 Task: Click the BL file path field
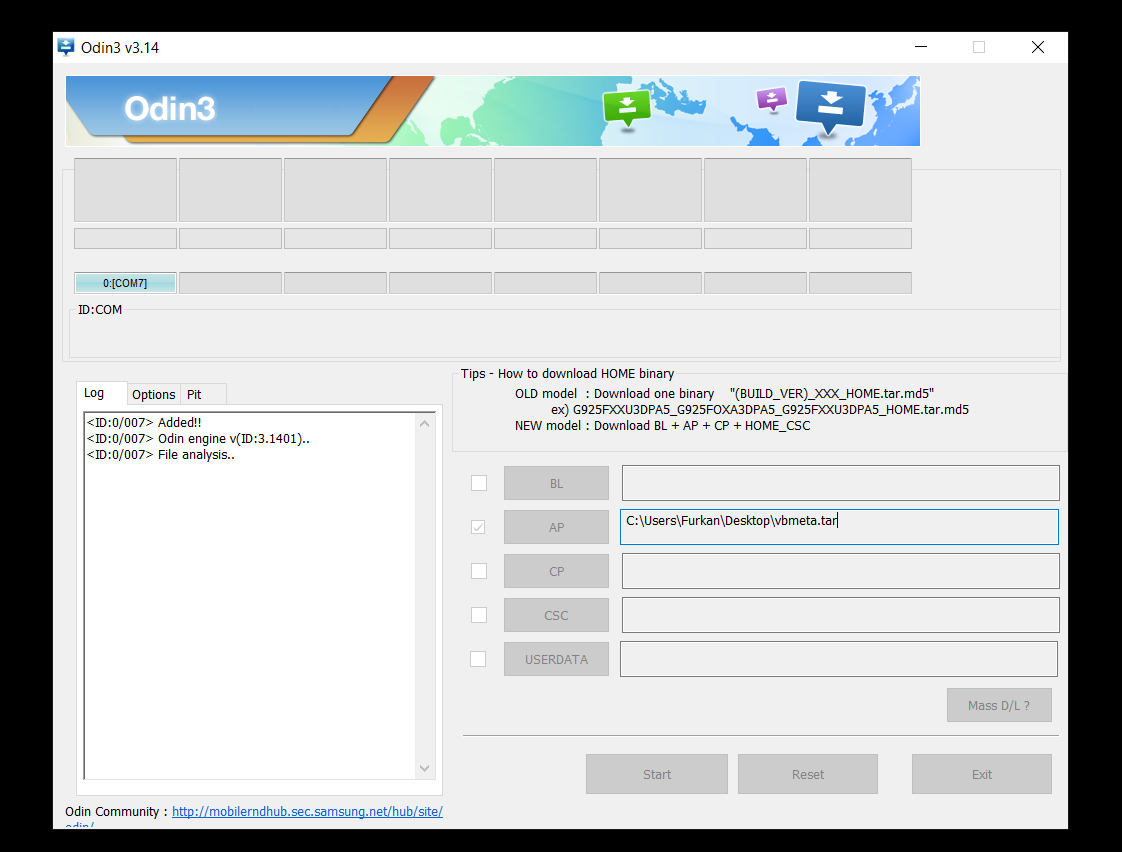[840, 483]
